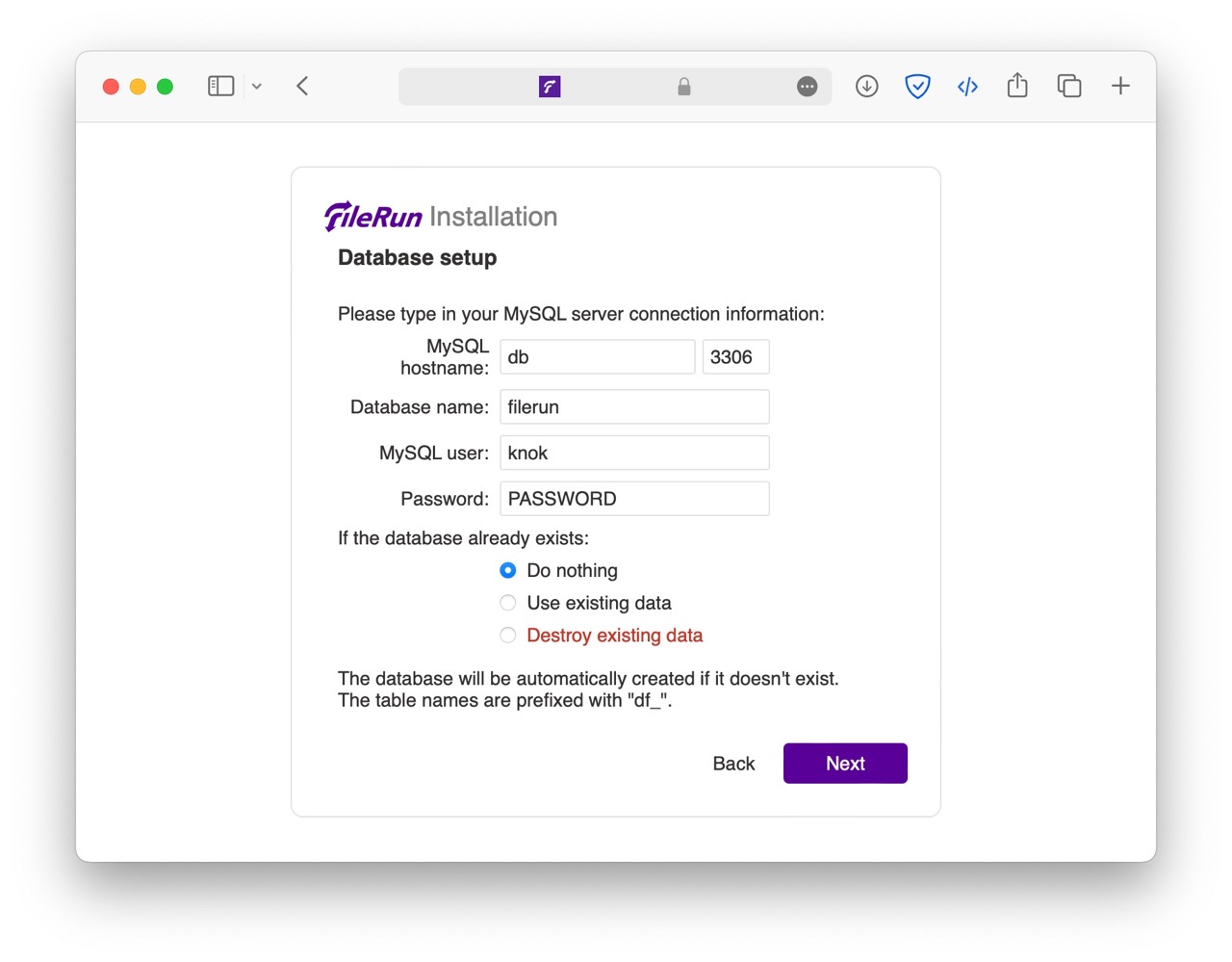Image resolution: width=1232 pixels, height=962 pixels.
Task: Choose "Destroy existing data" radio option
Action: [508, 636]
